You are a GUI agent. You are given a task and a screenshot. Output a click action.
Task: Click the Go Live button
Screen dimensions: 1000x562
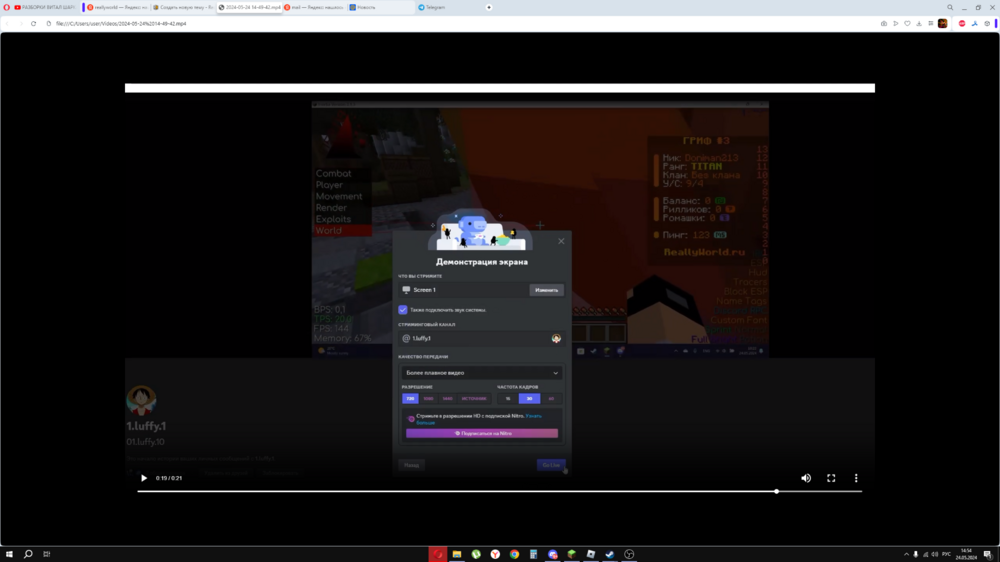point(551,465)
